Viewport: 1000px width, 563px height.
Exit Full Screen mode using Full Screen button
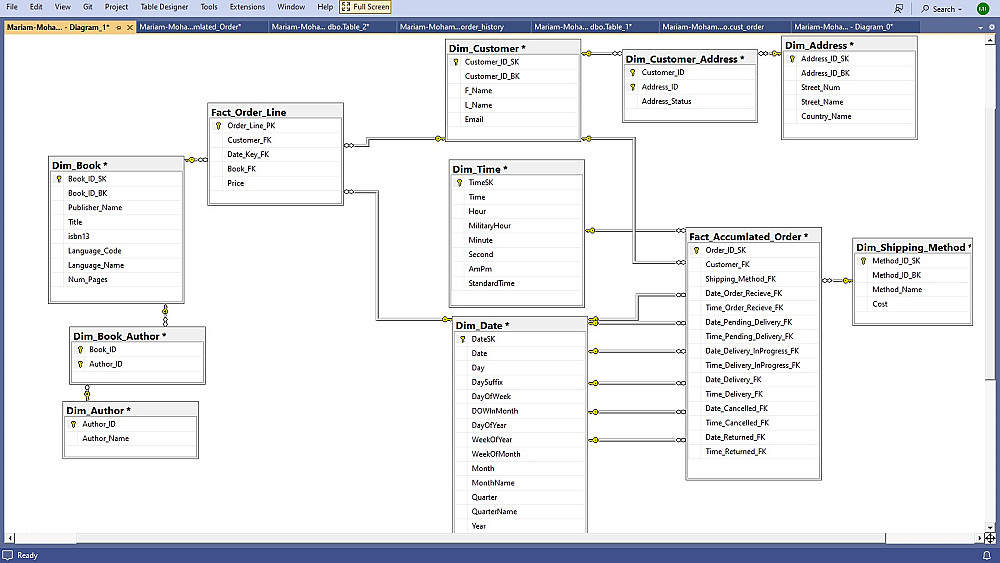tap(365, 7)
